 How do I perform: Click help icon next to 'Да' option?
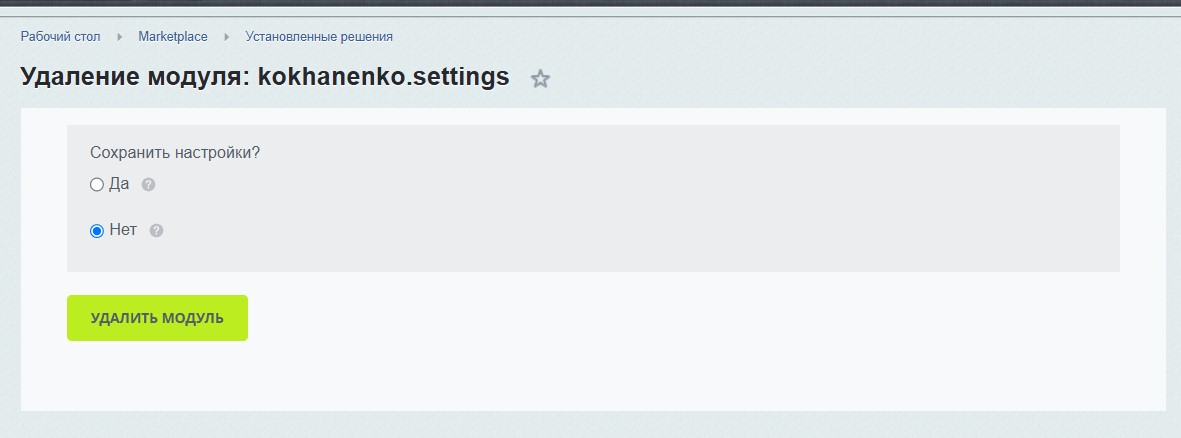pyautogui.click(x=149, y=185)
